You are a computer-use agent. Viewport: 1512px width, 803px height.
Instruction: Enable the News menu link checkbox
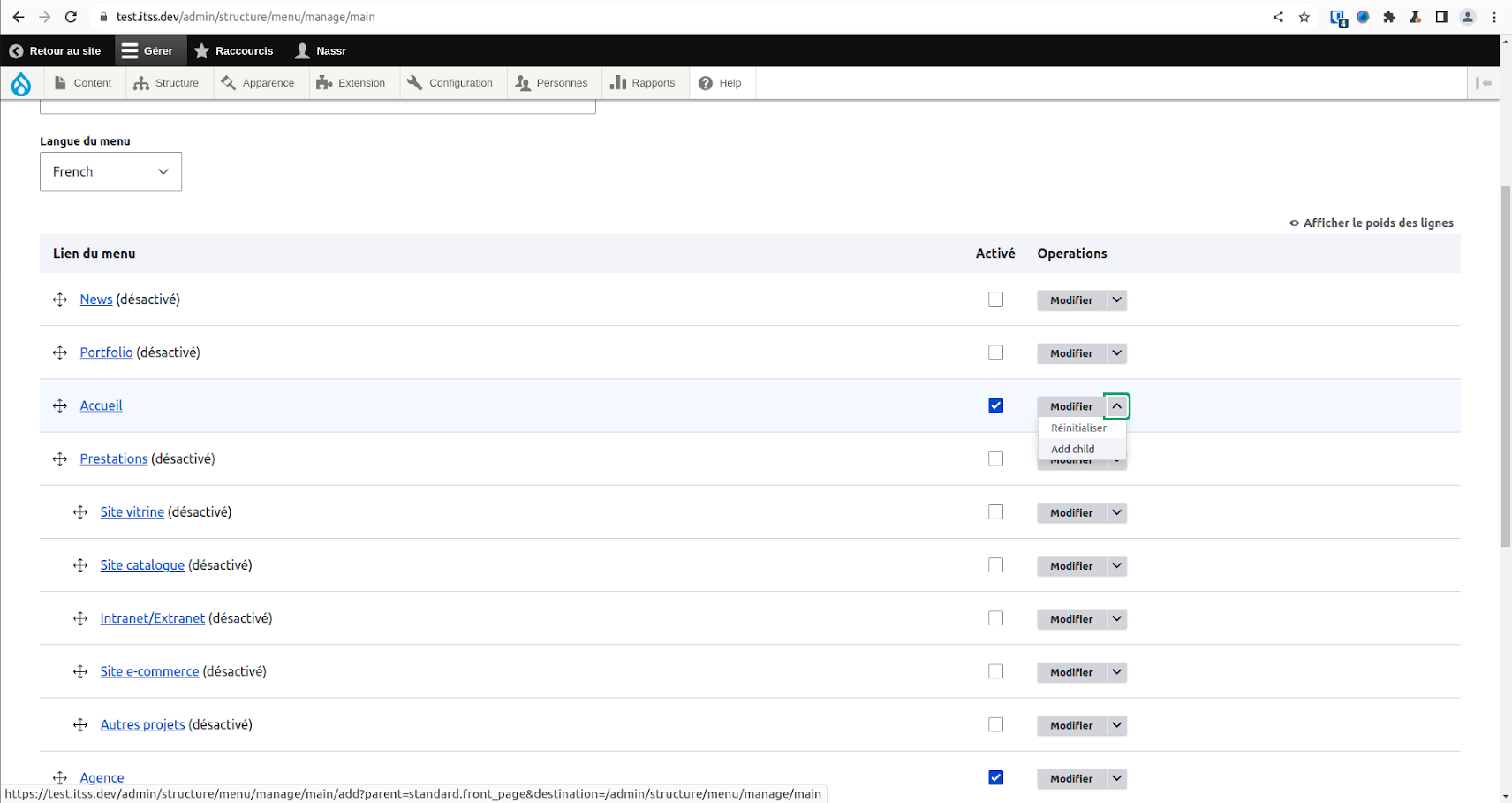[x=995, y=299]
